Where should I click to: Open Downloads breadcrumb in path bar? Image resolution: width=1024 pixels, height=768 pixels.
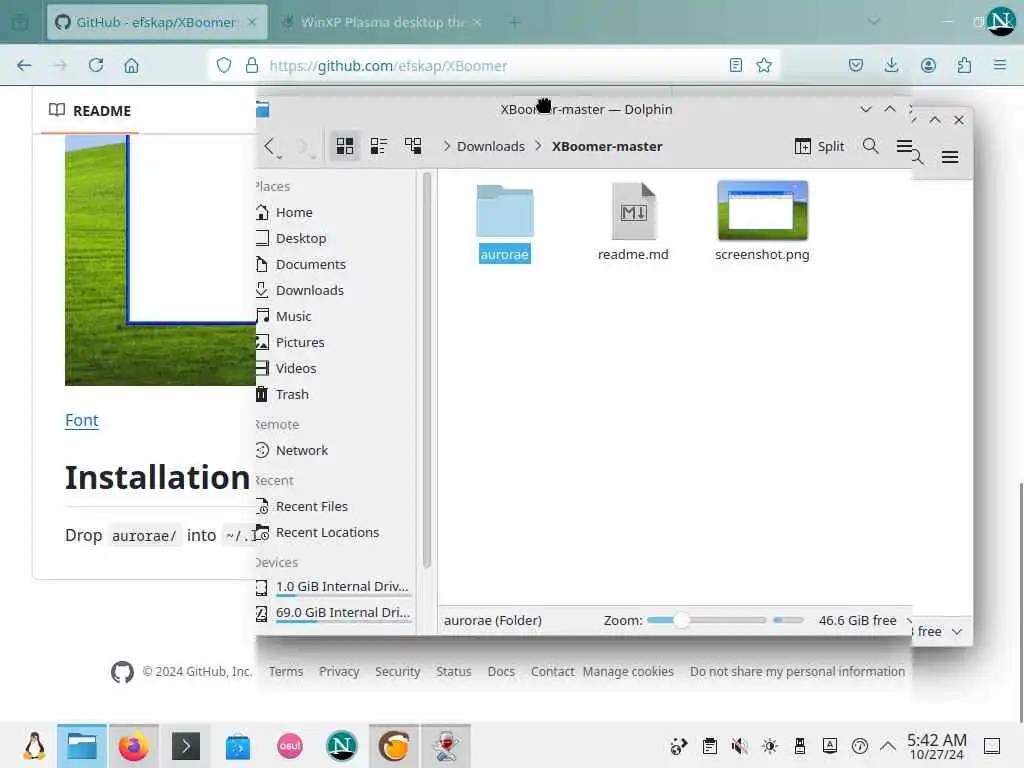[x=490, y=146]
